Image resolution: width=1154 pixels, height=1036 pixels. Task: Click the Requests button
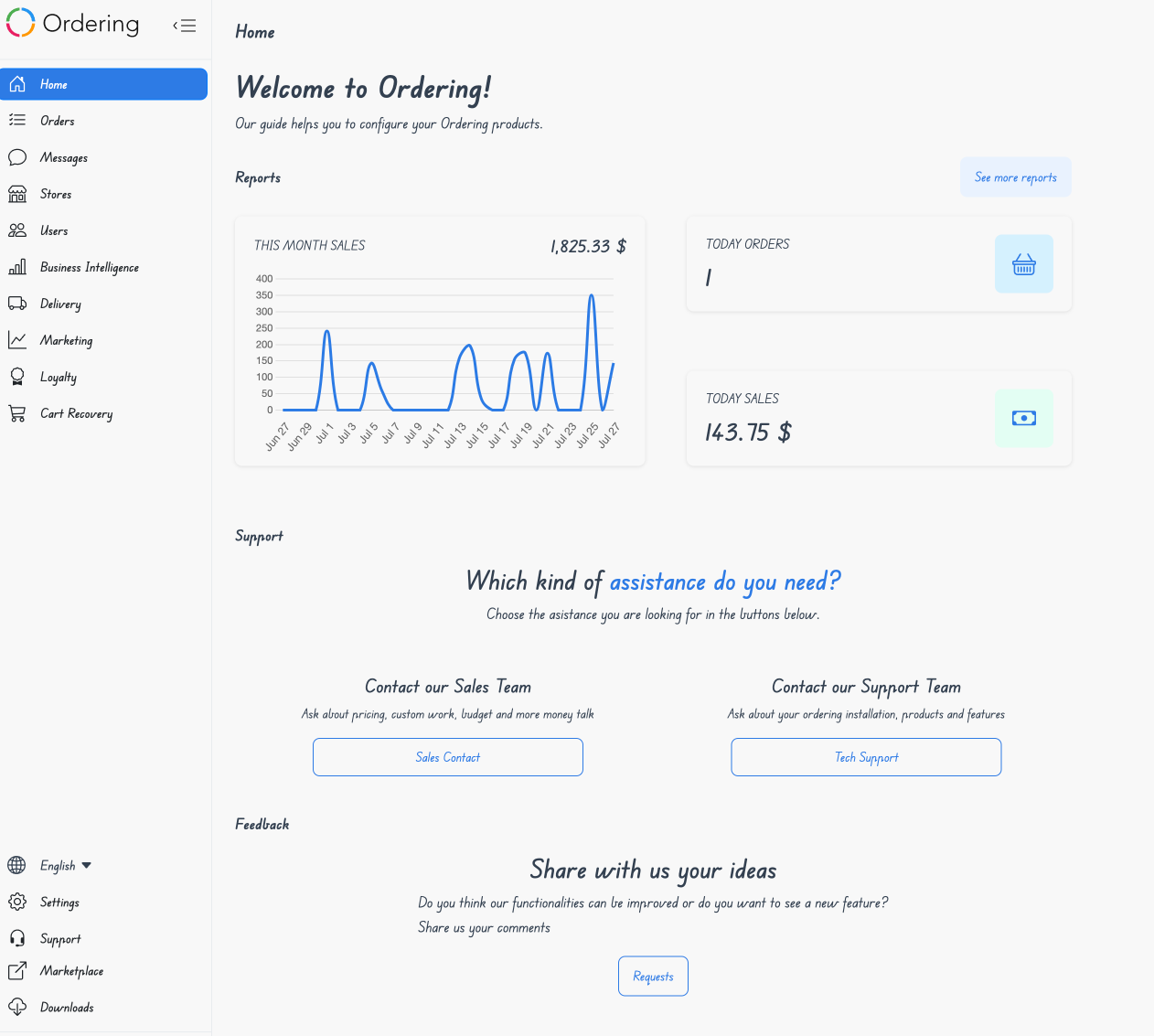[653, 977]
